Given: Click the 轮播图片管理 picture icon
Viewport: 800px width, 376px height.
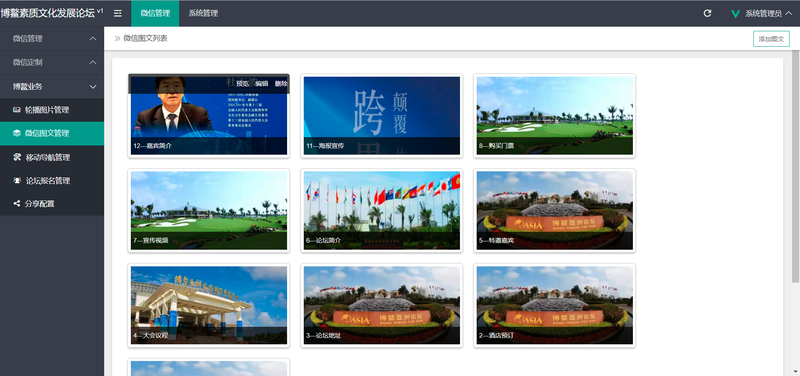Looking at the screenshot, I should click(17, 110).
